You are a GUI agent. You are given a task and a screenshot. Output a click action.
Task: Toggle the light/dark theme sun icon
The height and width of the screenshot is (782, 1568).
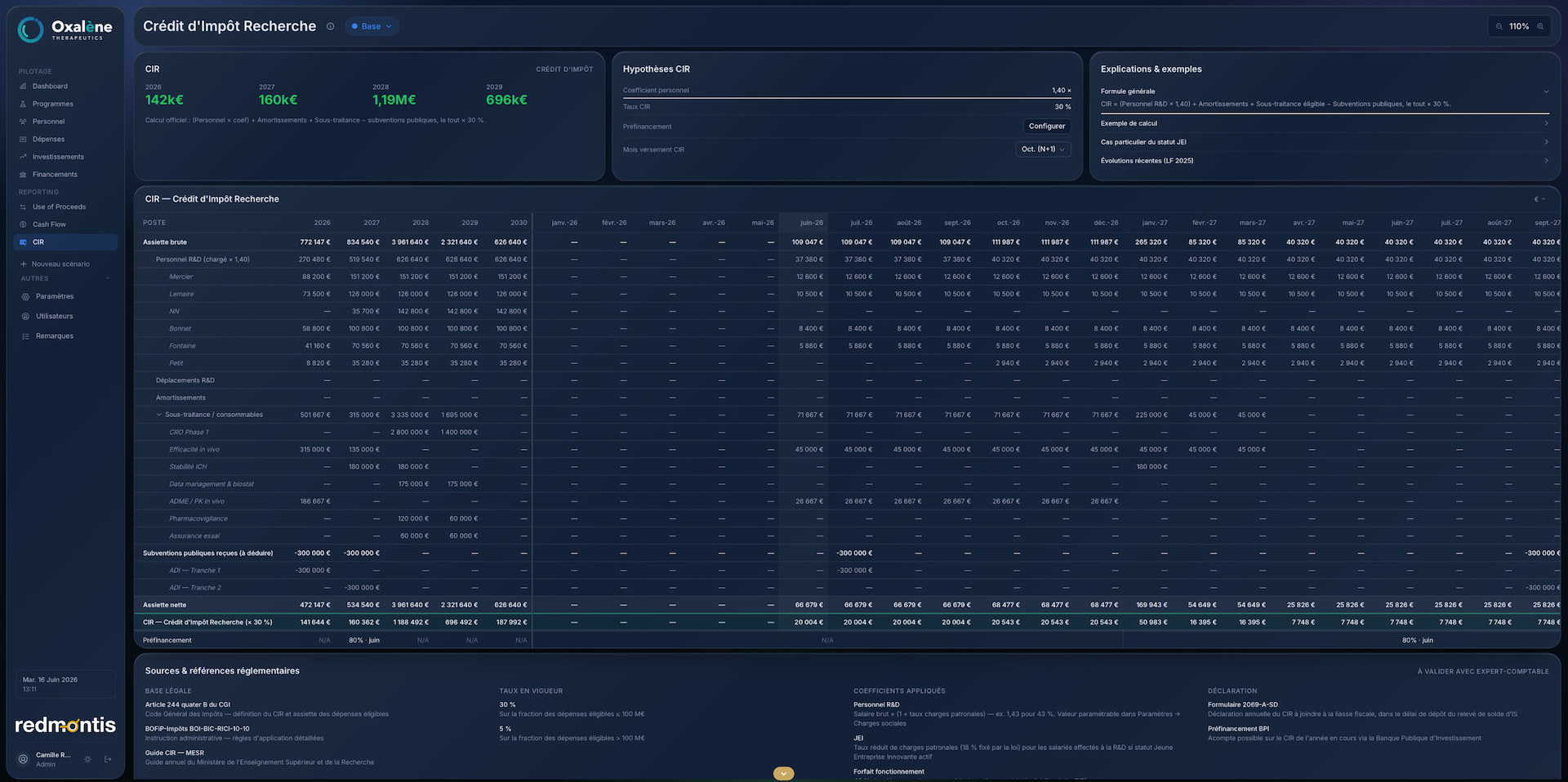tap(88, 759)
